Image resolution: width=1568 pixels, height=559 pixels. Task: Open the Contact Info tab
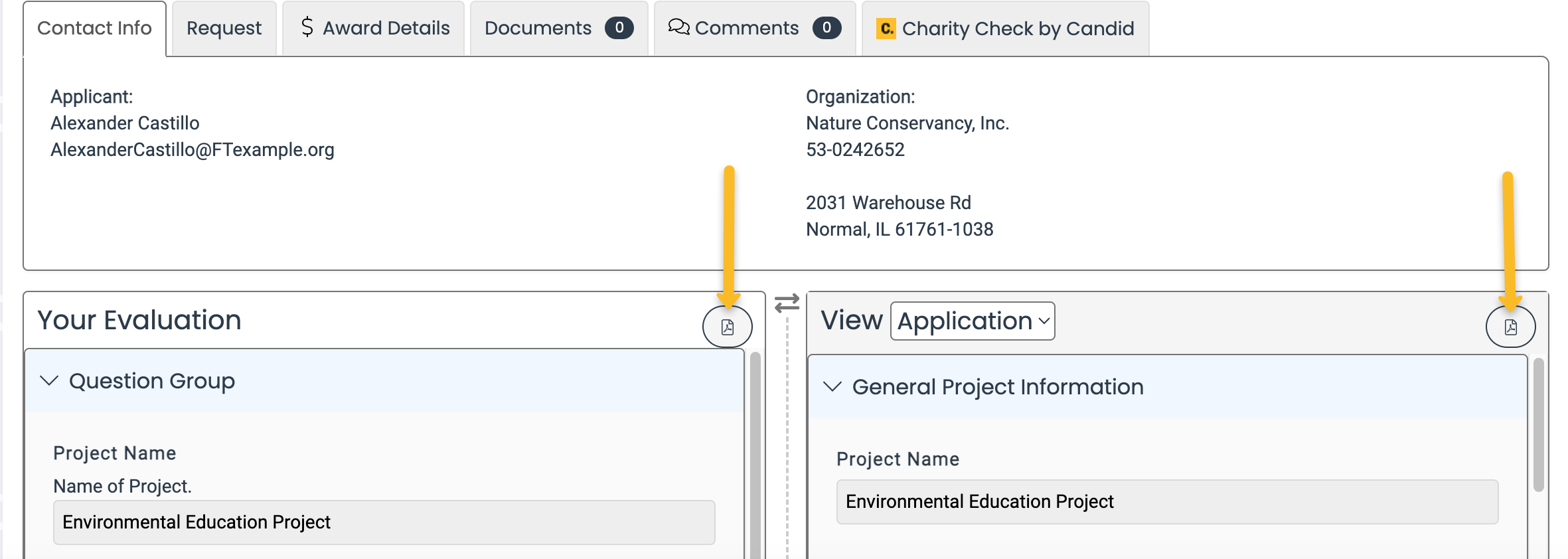tap(94, 29)
